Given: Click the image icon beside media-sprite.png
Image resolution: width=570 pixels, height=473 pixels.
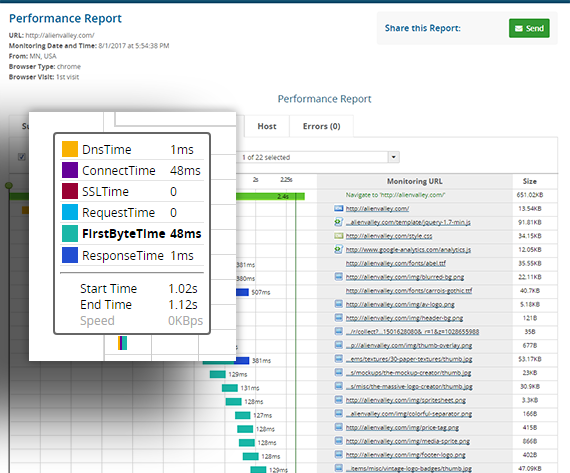Looking at the screenshot, I should [338, 441].
